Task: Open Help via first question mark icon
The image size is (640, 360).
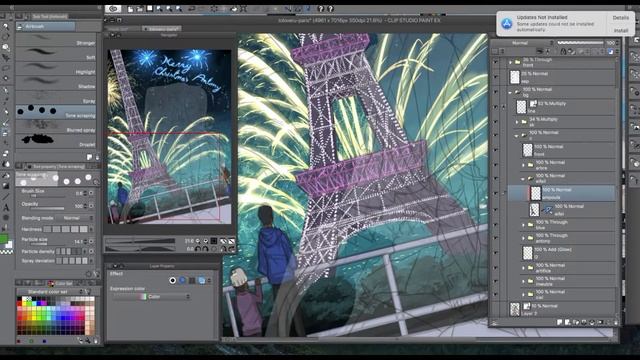Action: click(x=321, y=9)
